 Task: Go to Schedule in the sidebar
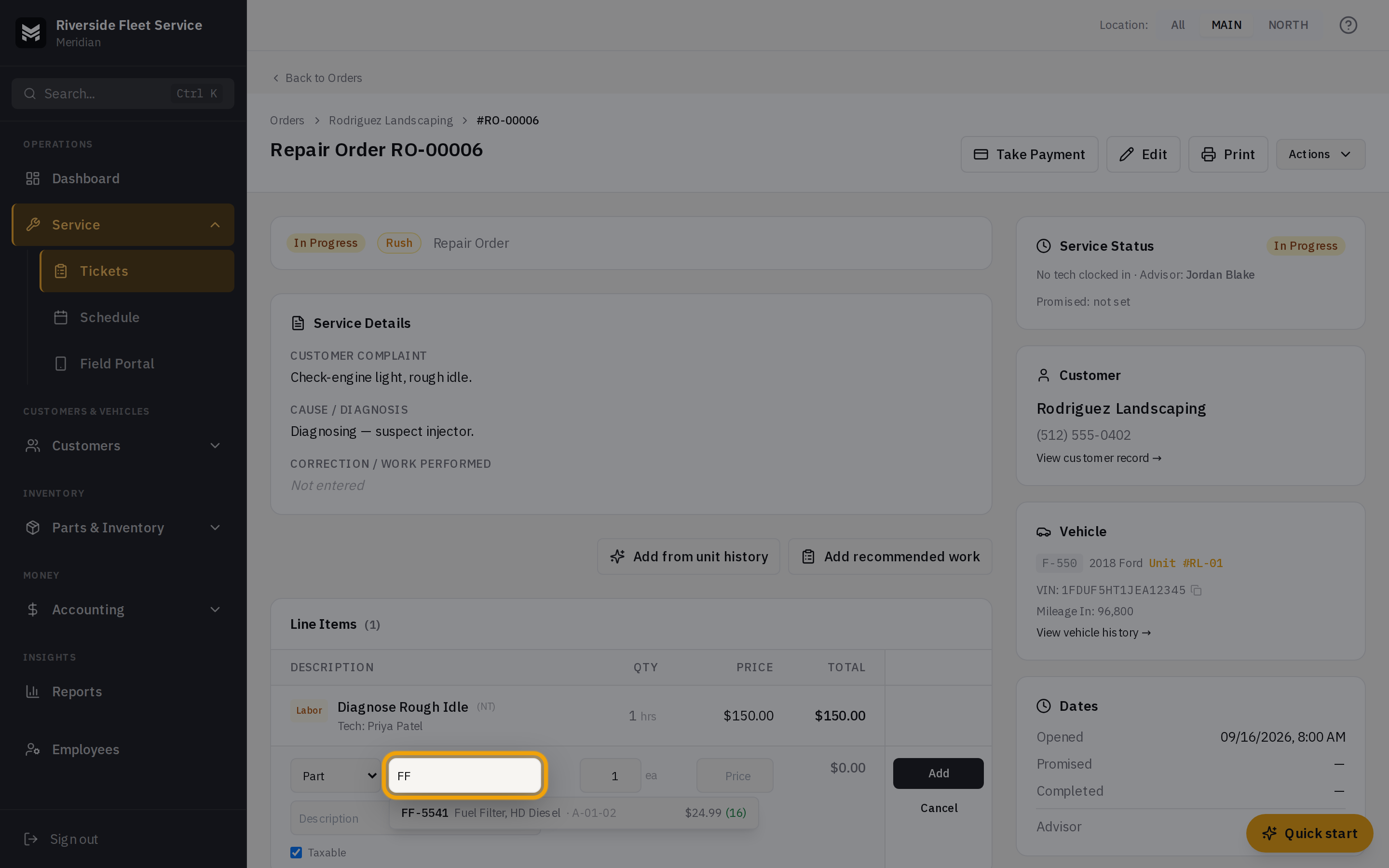point(136,317)
